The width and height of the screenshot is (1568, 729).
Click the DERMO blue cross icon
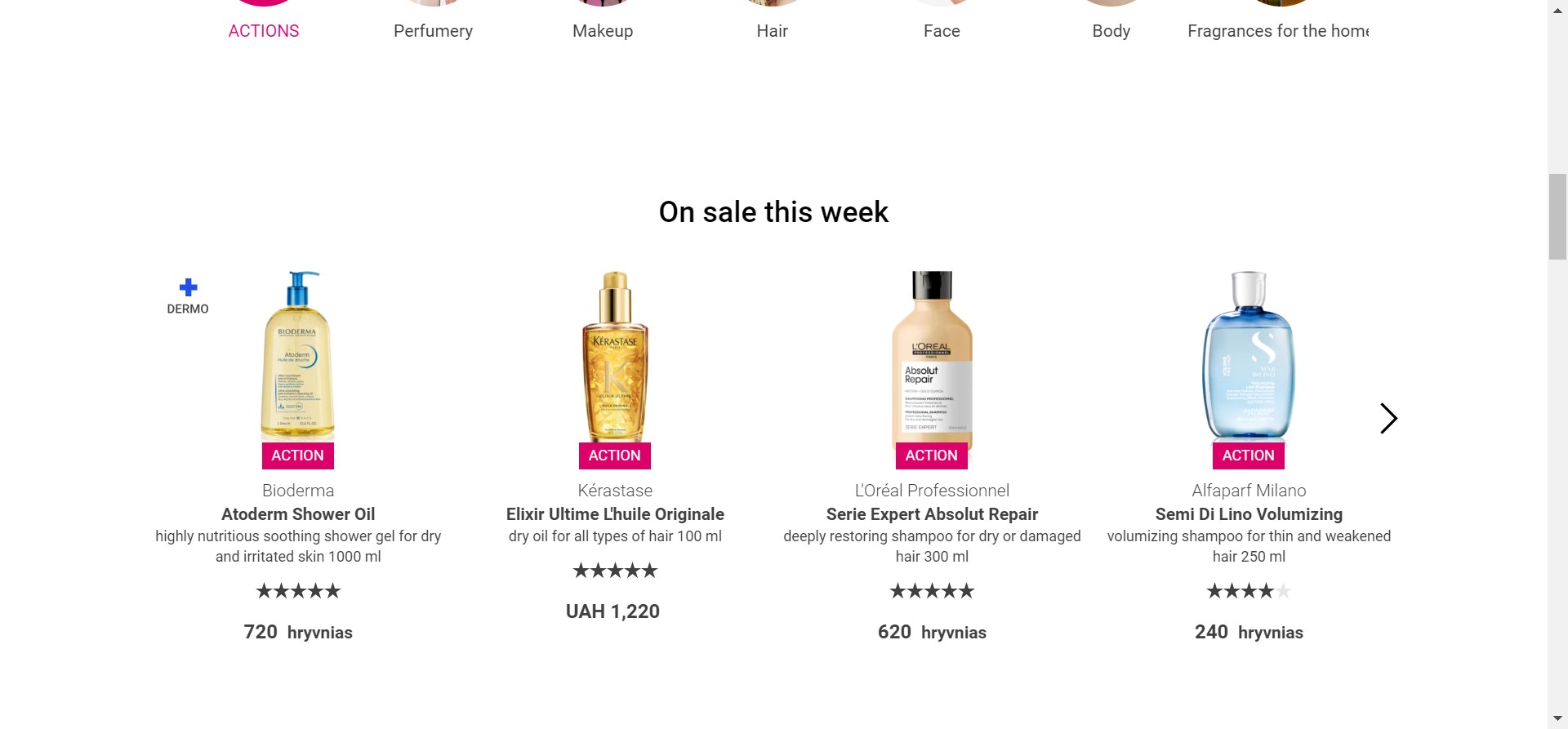click(188, 287)
